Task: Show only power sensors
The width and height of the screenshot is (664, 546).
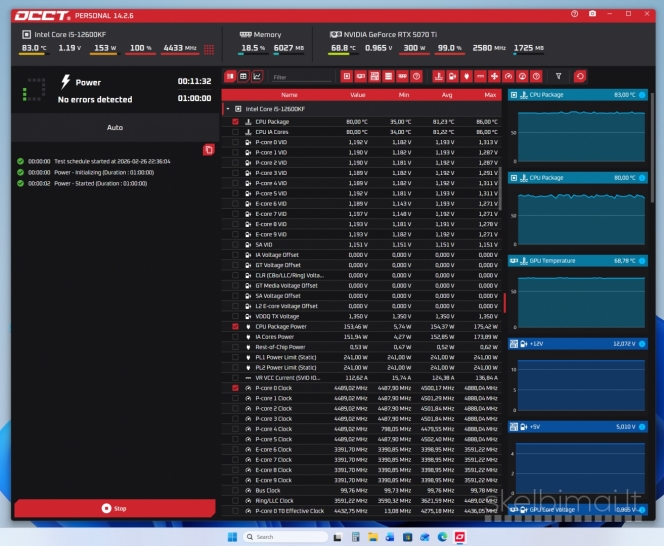Action: [x=466, y=77]
